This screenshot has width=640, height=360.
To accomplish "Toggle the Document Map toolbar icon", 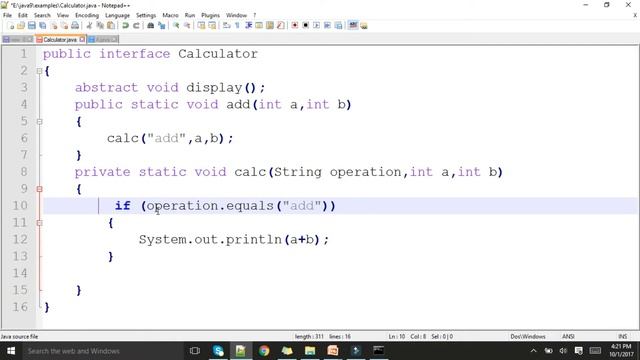I will click(270, 26).
